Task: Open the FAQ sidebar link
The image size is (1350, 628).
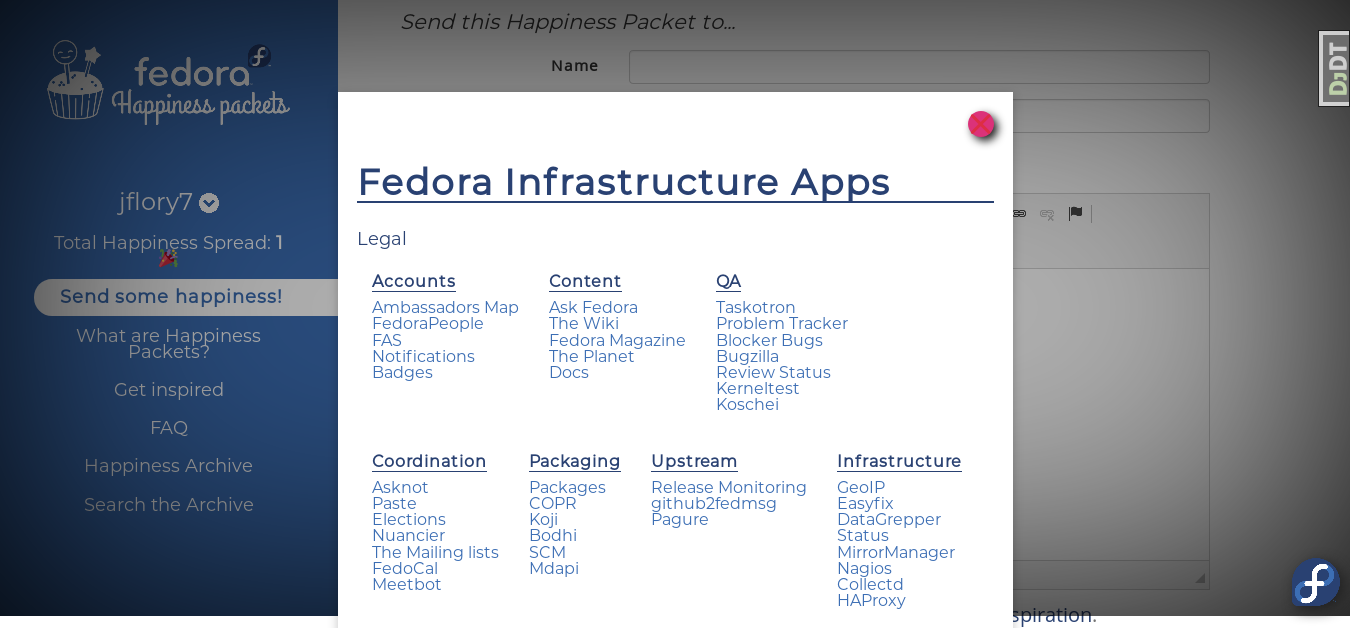Action: (x=169, y=428)
